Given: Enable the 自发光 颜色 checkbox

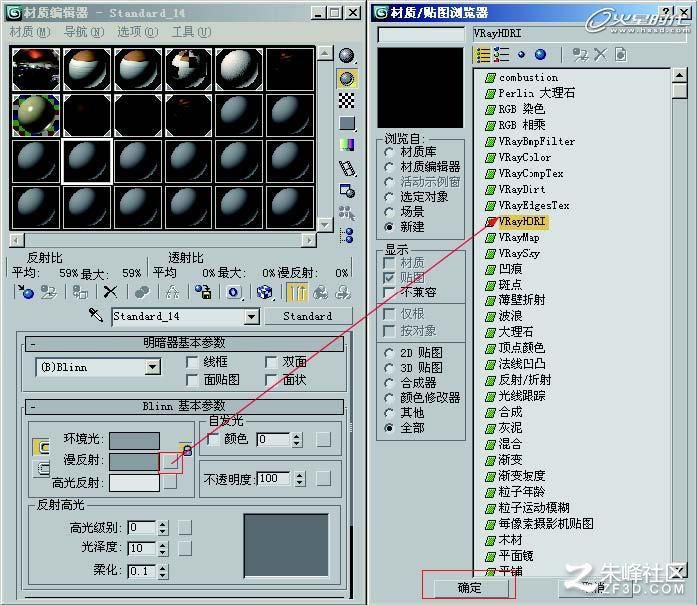Looking at the screenshot, I should (212, 440).
